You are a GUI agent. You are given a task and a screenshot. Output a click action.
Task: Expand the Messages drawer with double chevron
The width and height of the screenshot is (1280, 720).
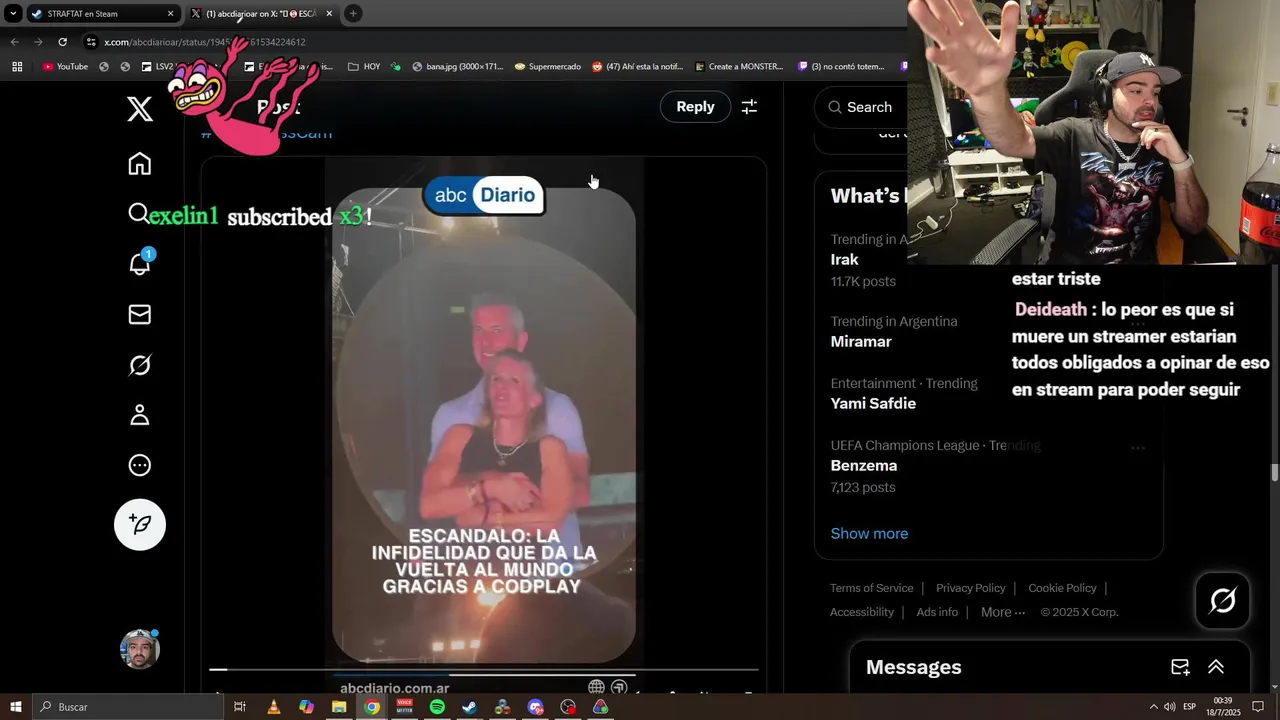point(1216,667)
